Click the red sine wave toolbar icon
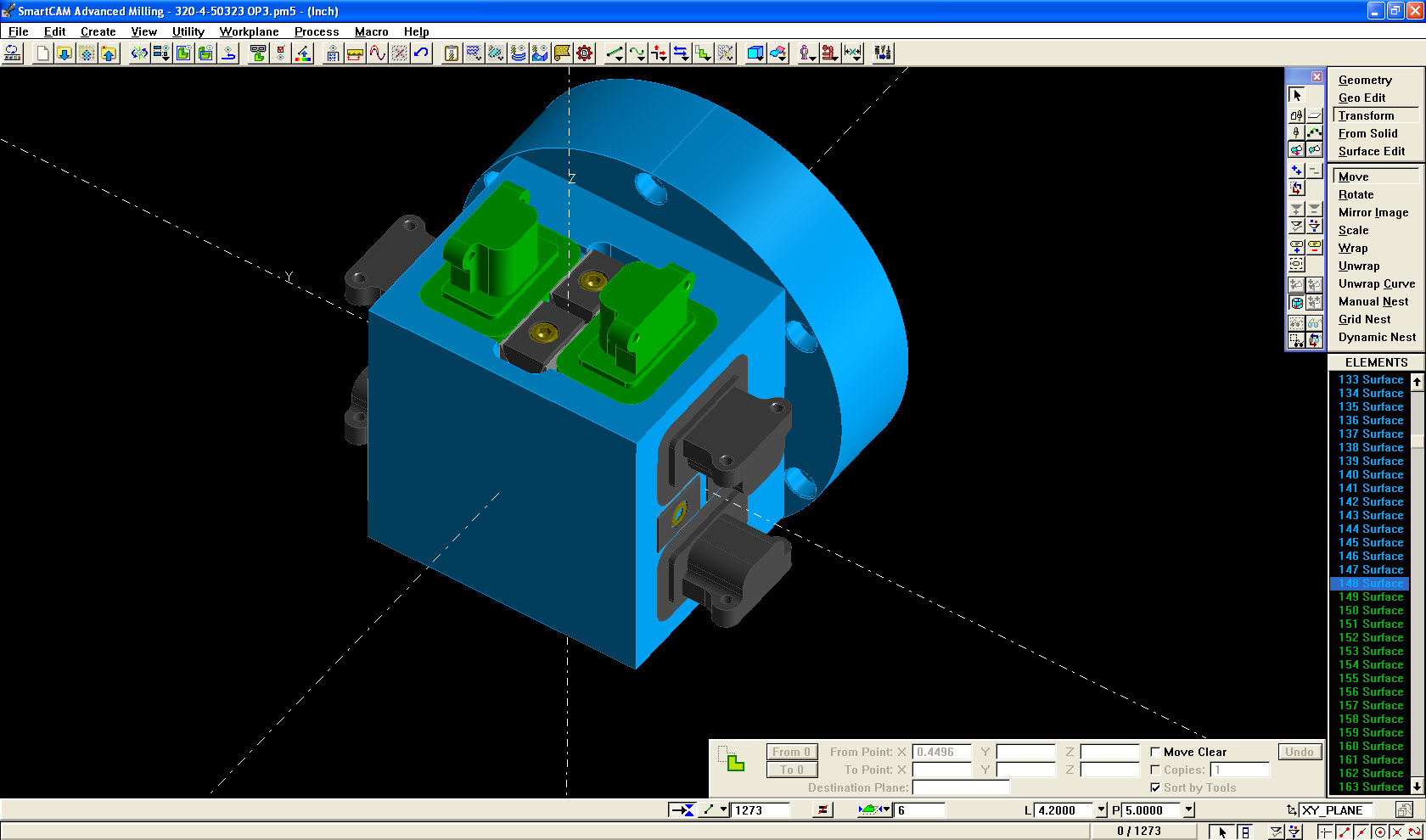The height and width of the screenshot is (840, 1426). click(x=377, y=53)
